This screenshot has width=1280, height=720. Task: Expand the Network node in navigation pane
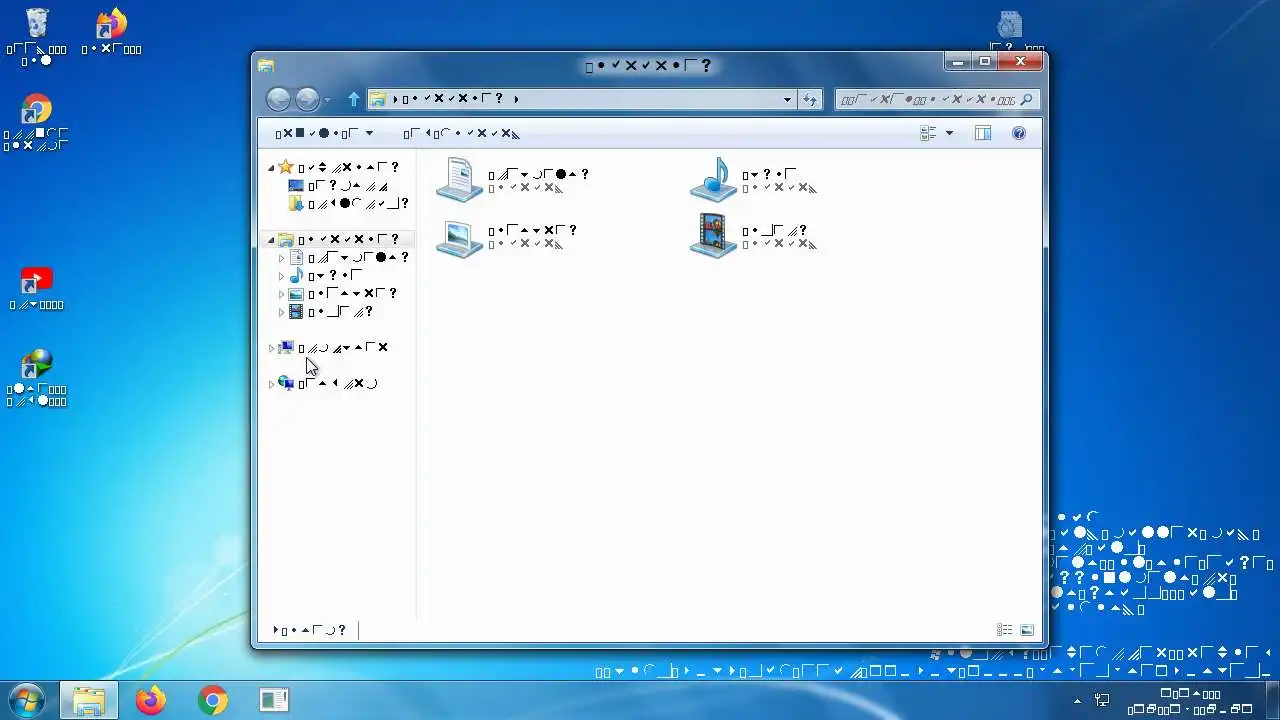coord(271,384)
